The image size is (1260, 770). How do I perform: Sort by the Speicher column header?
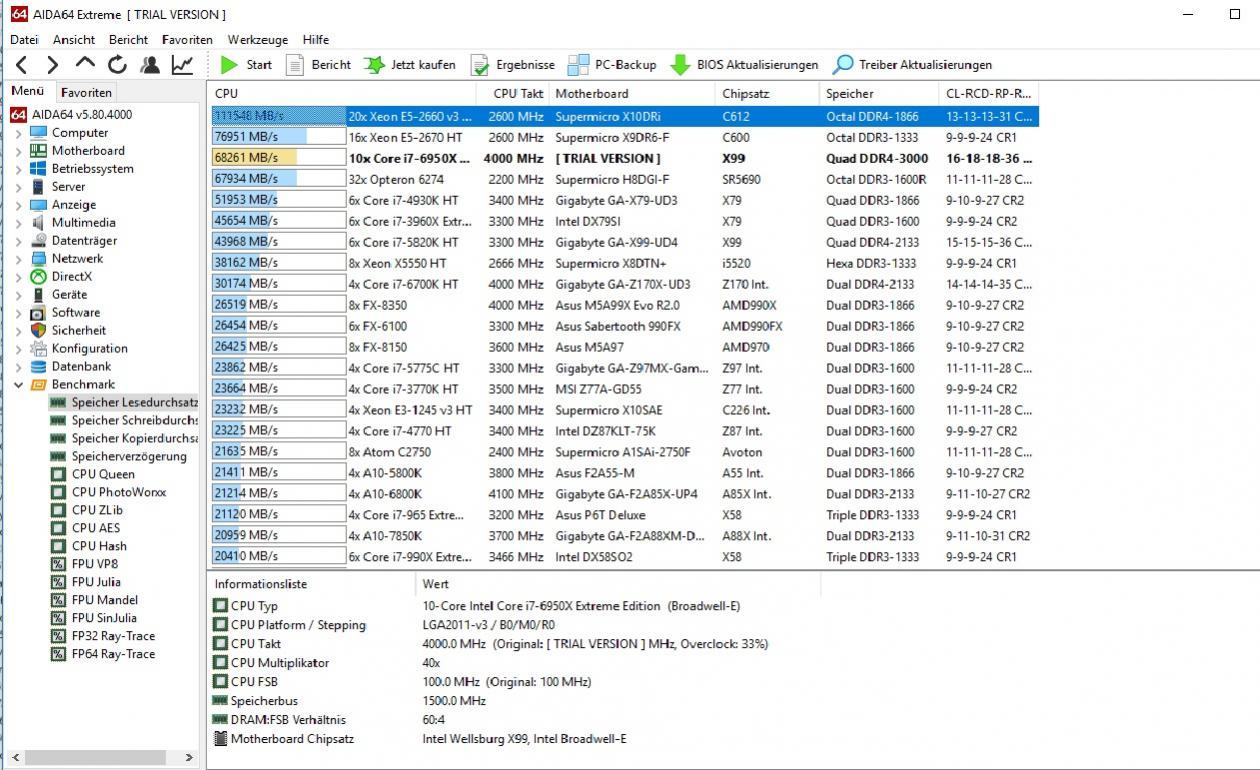tap(879, 93)
